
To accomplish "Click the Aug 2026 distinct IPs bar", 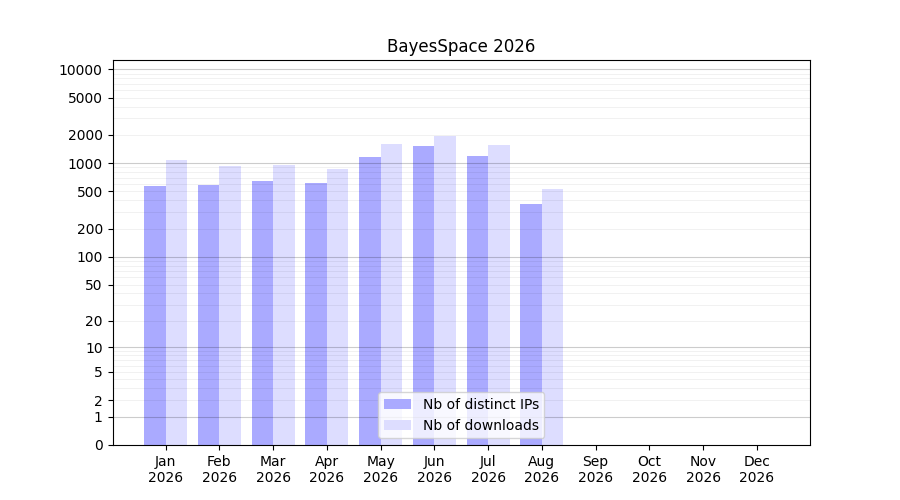I will (x=531, y=325).
